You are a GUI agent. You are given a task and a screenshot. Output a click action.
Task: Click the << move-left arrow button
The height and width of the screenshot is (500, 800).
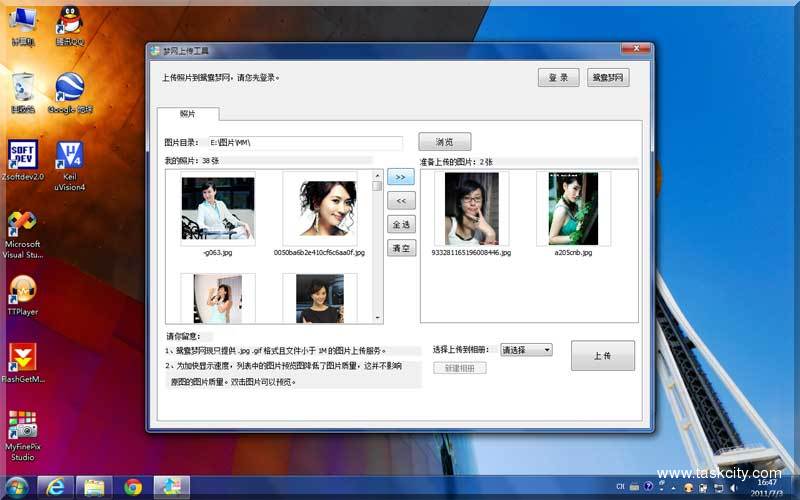(x=401, y=201)
